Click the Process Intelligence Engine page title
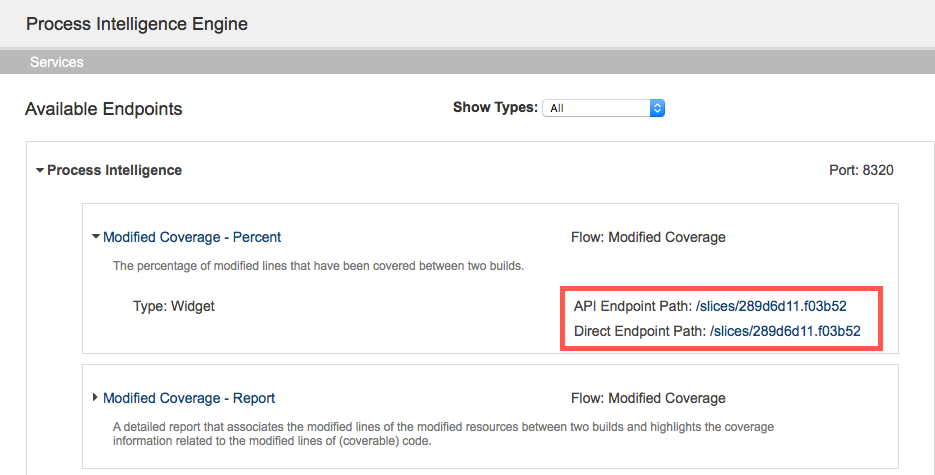 coord(137,24)
